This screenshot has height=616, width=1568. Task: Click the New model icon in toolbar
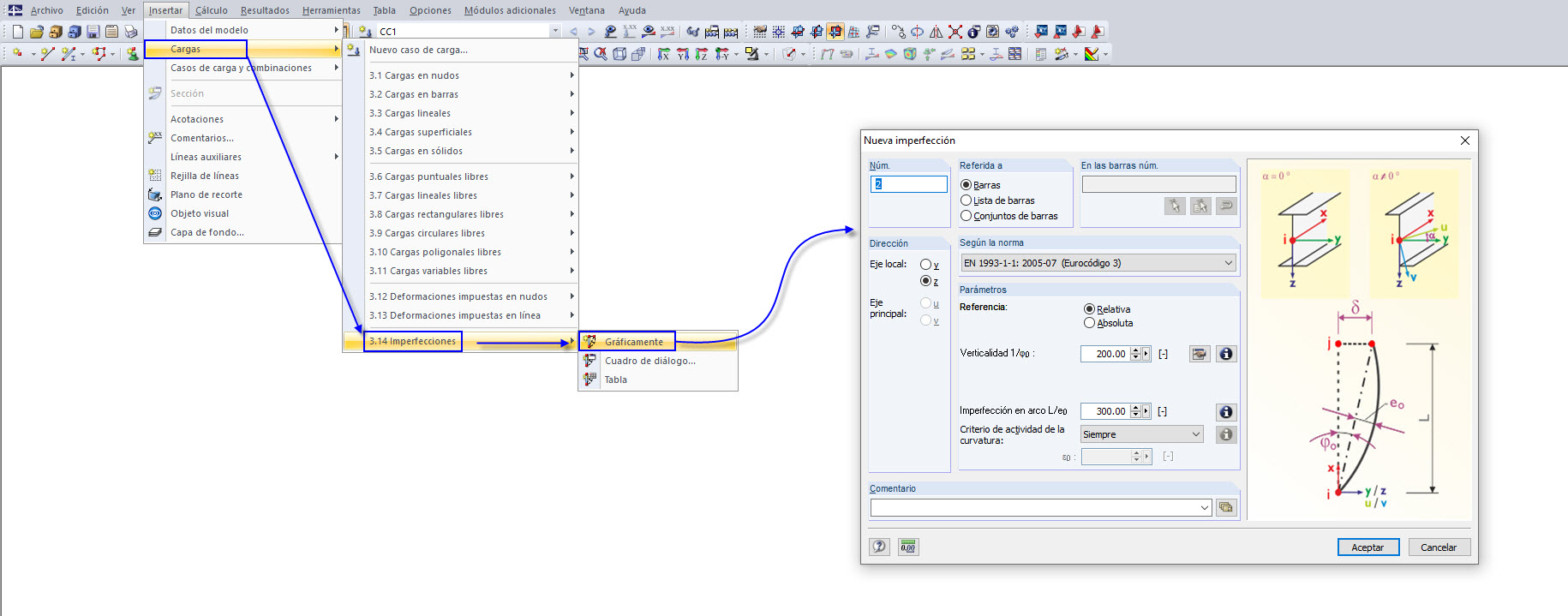pyautogui.click(x=18, y=32)
